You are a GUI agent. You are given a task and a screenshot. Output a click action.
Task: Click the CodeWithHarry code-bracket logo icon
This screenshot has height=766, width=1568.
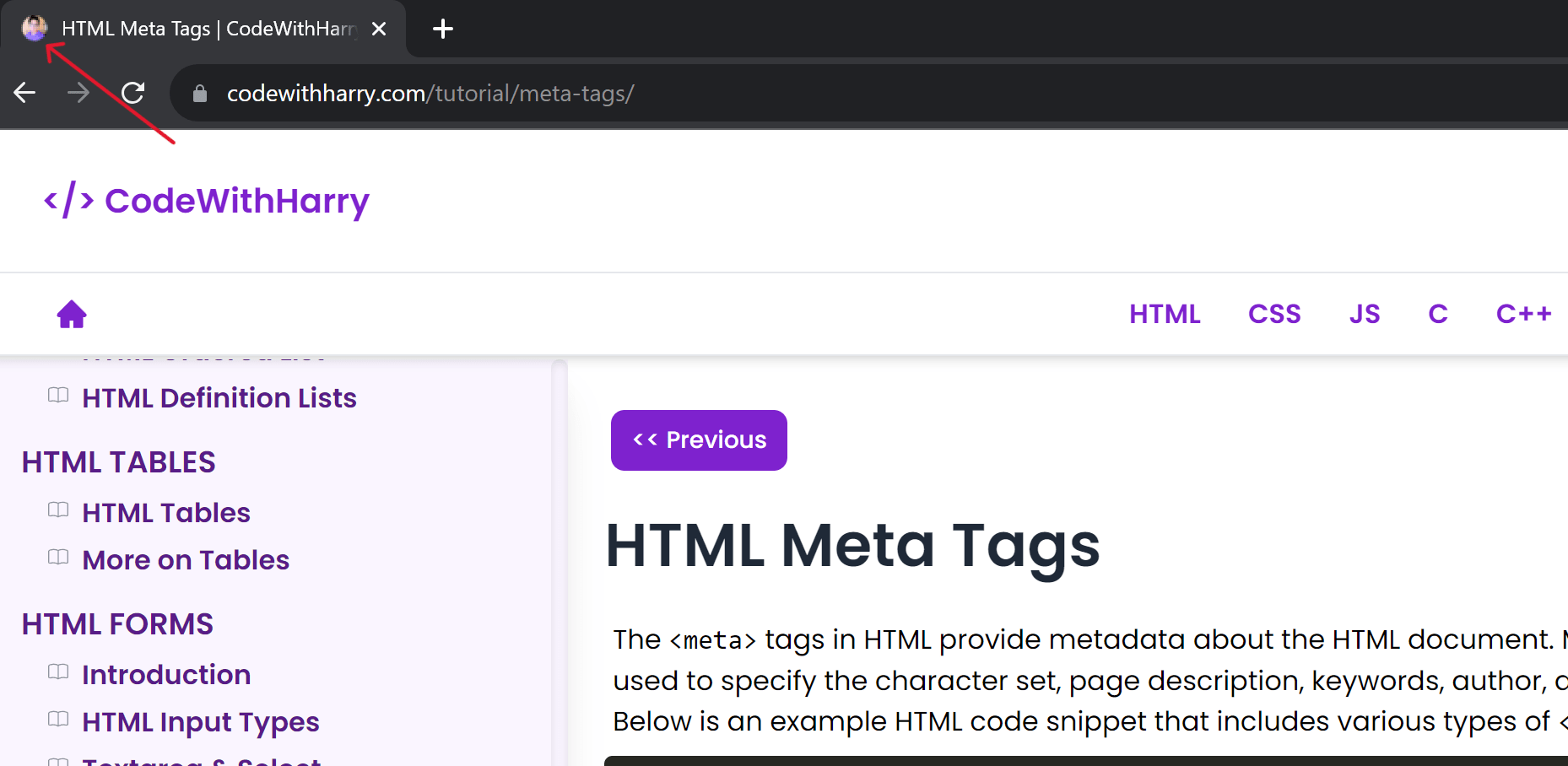(69, 200)
